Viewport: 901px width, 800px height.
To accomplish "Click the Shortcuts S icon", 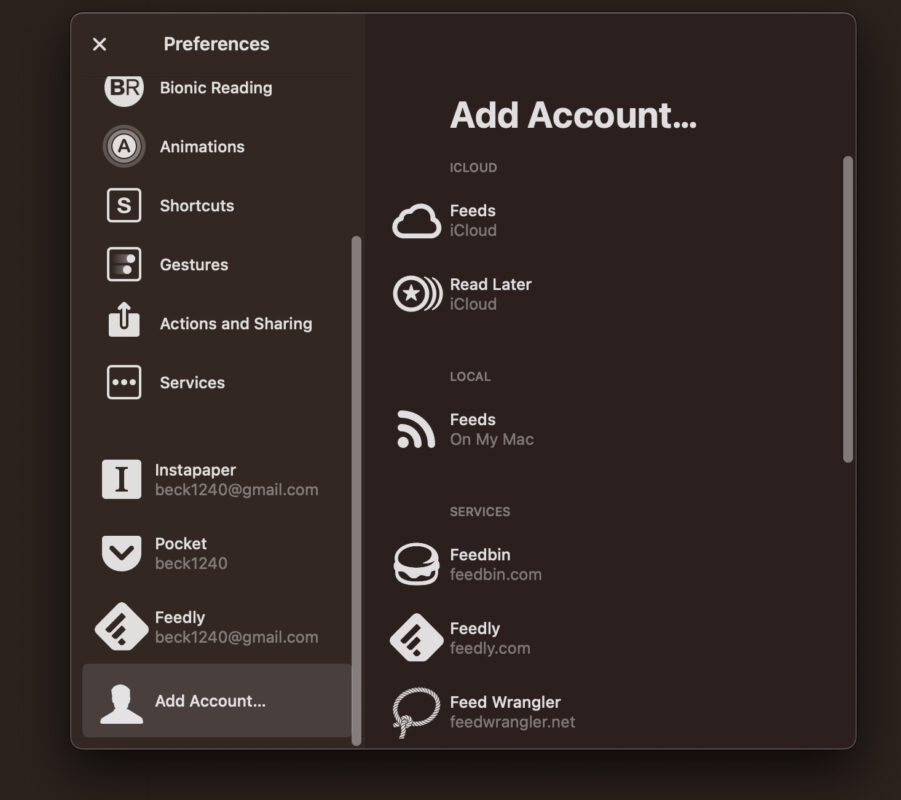I will coord(124,205).
